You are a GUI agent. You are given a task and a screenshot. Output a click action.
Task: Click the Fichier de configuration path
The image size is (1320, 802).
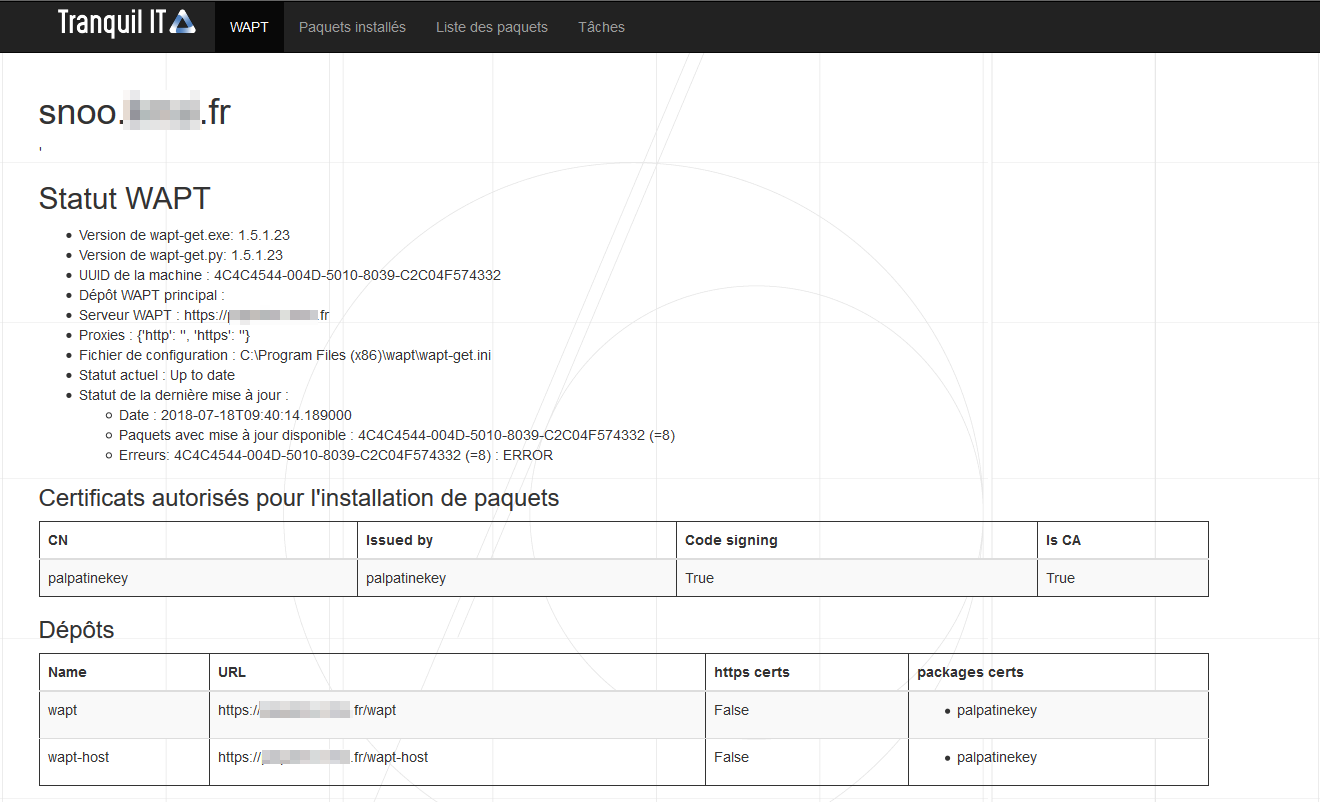(285, 355)
